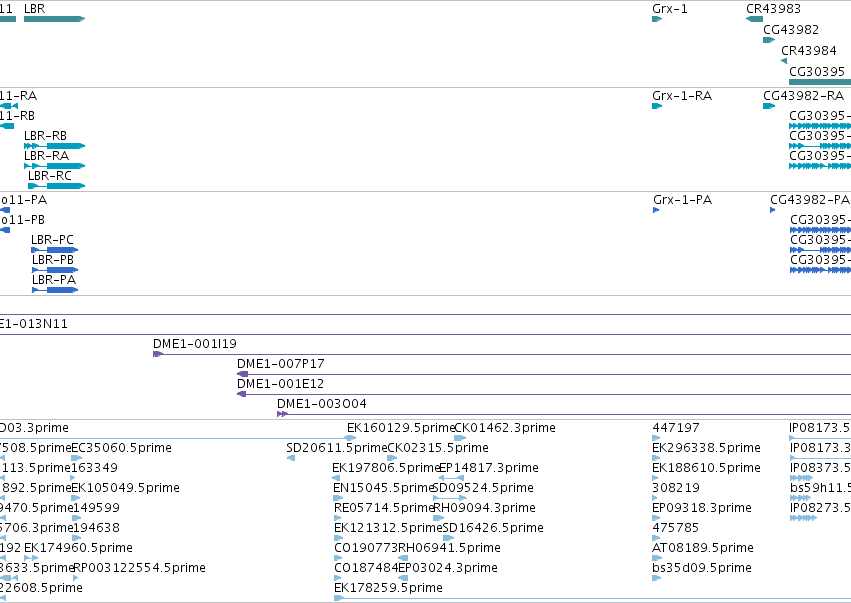
Task: Click the LBR-RC transcript
Action: (x=56, y=186)
